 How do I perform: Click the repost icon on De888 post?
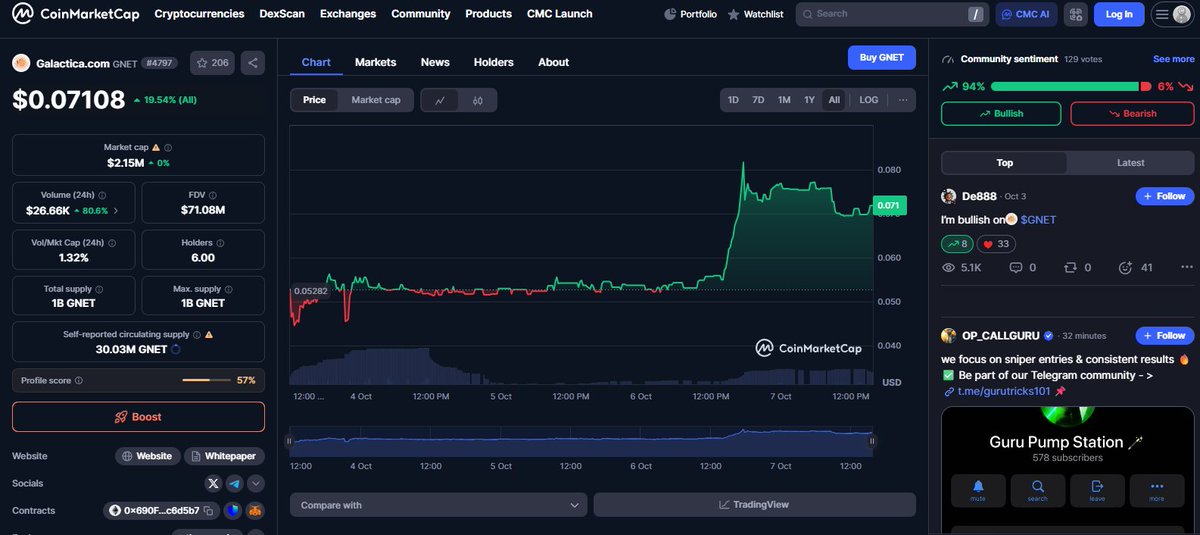tap(1071, 267)
